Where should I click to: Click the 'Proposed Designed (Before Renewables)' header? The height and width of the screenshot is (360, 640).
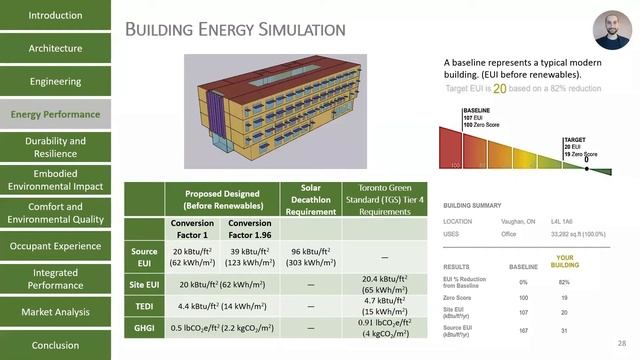222,200
